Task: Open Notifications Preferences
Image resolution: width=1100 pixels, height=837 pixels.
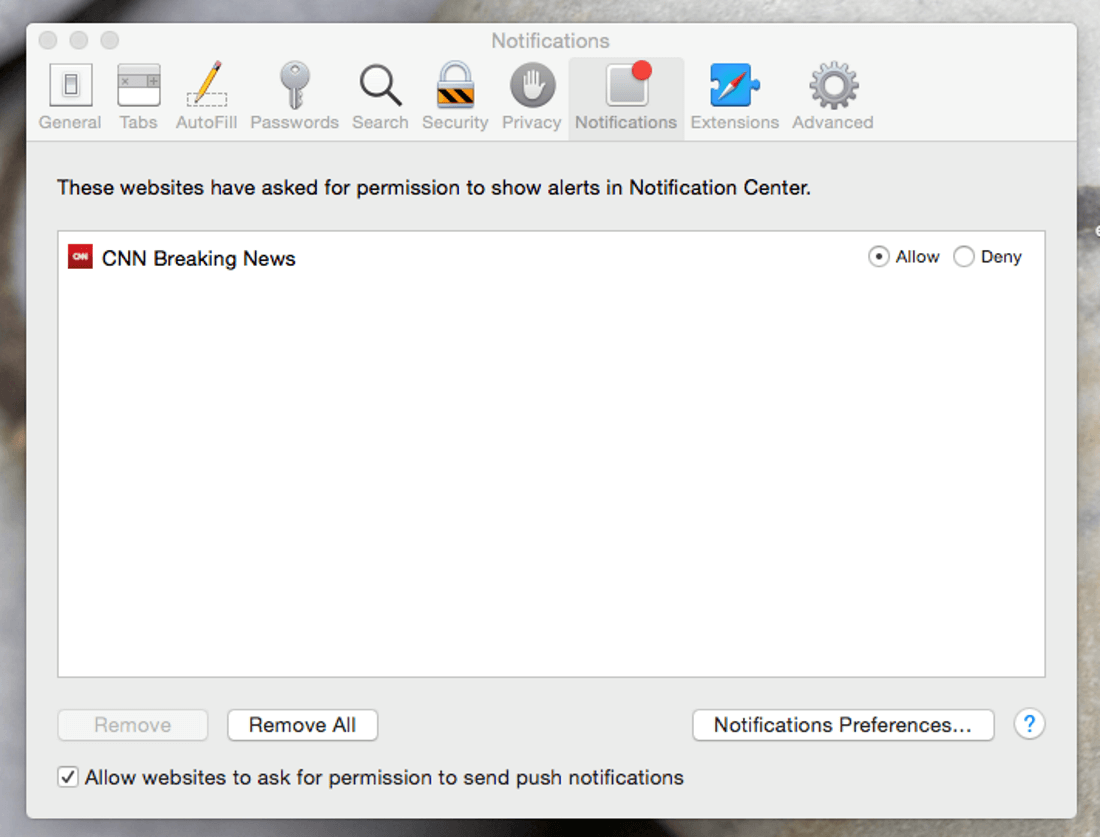Action: (x=843, y=725)
